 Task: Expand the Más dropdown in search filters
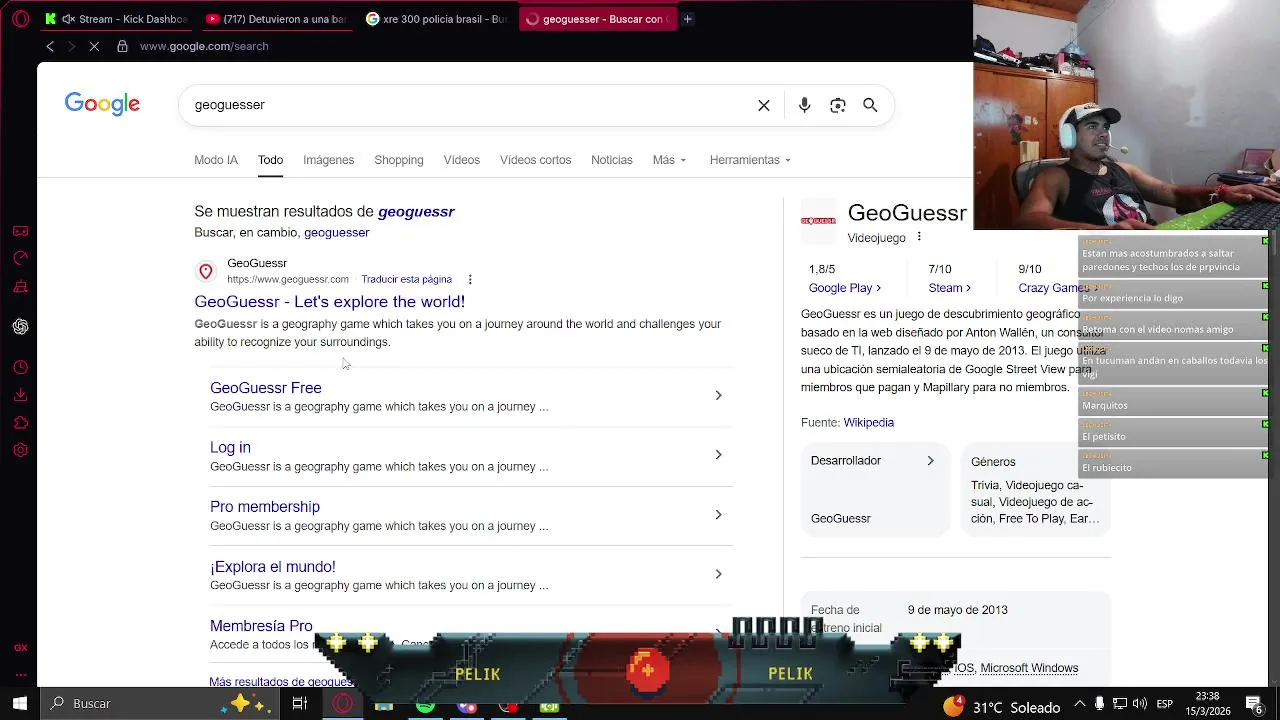tap(669, 160)
